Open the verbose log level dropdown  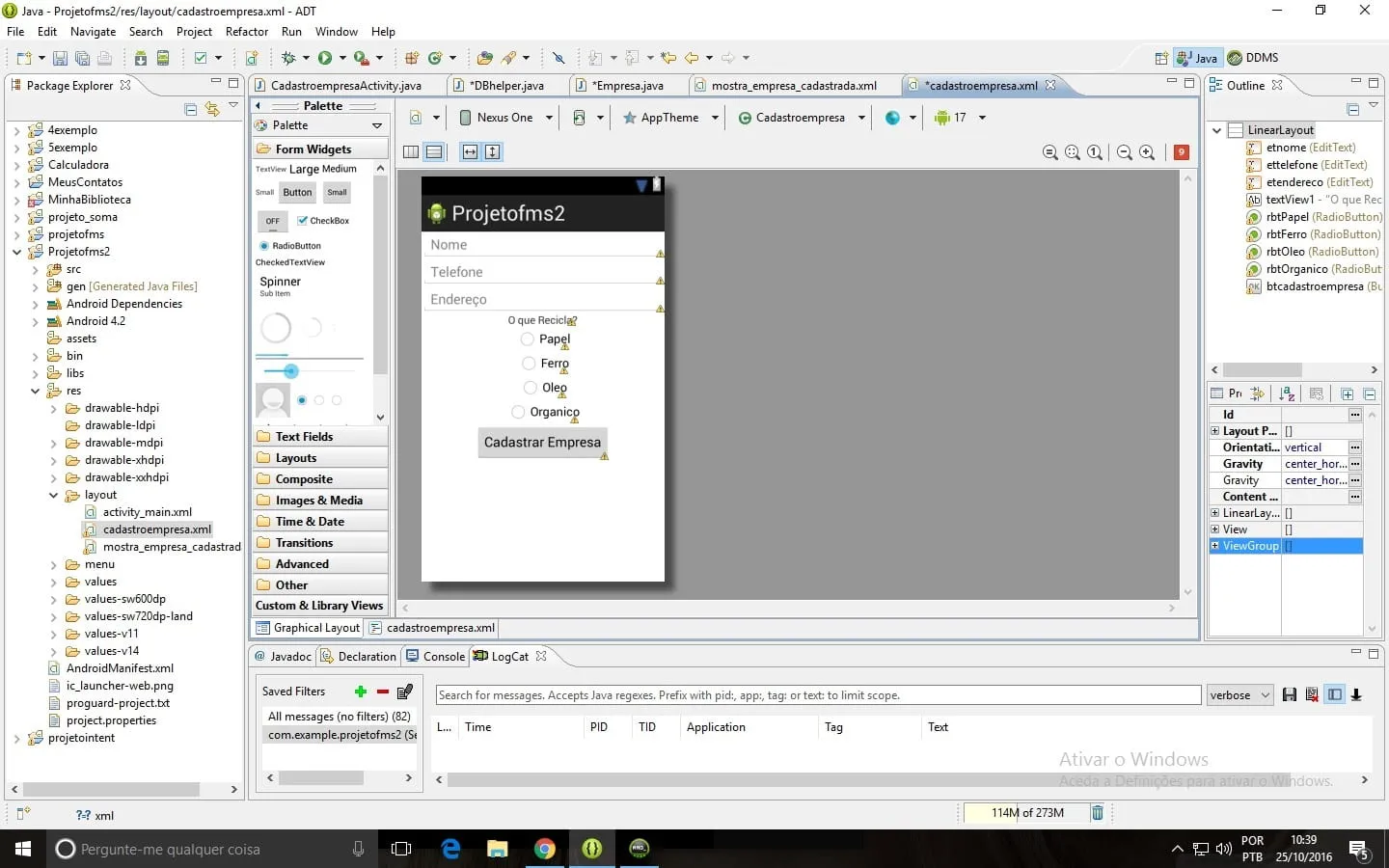[1239, 695]
